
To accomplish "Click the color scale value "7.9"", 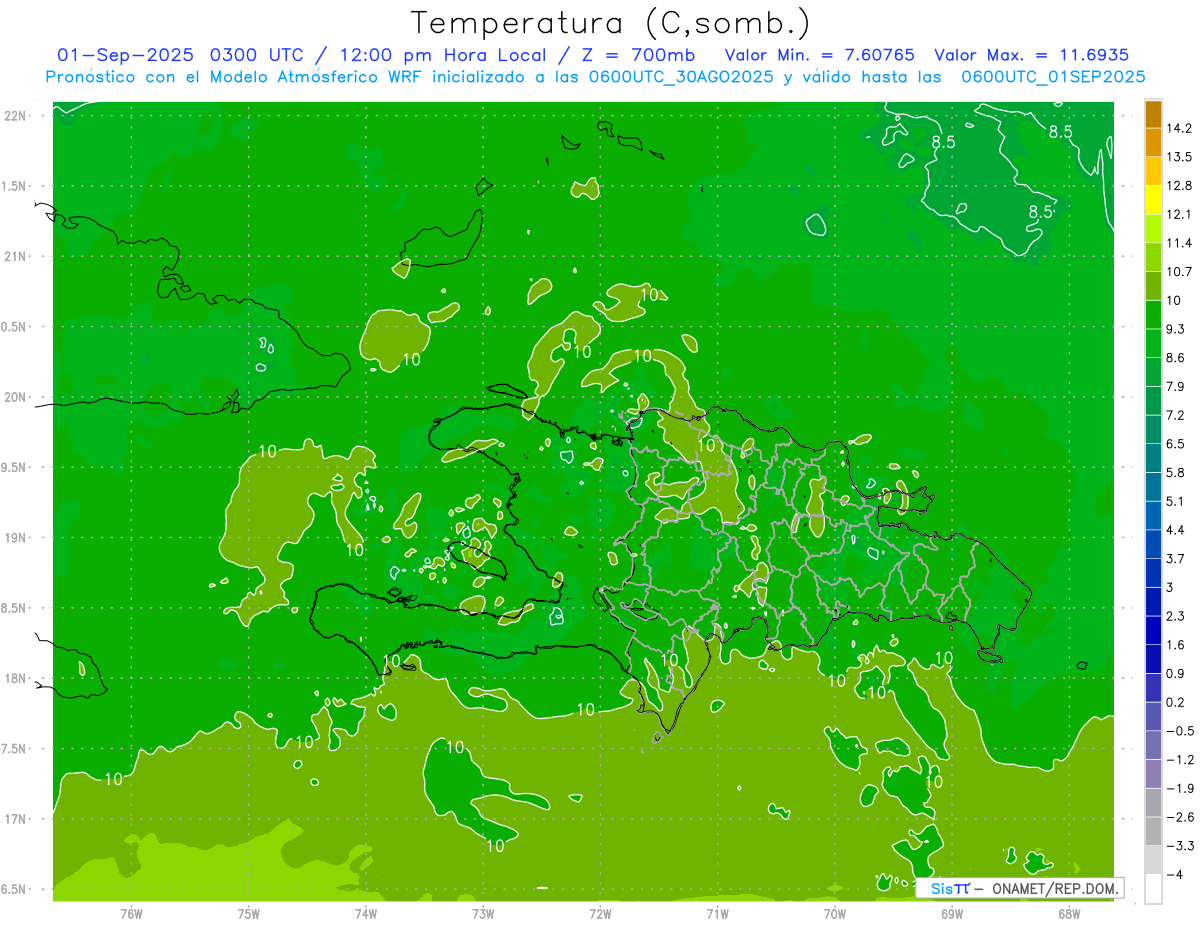I will (x=1176, y=386).
